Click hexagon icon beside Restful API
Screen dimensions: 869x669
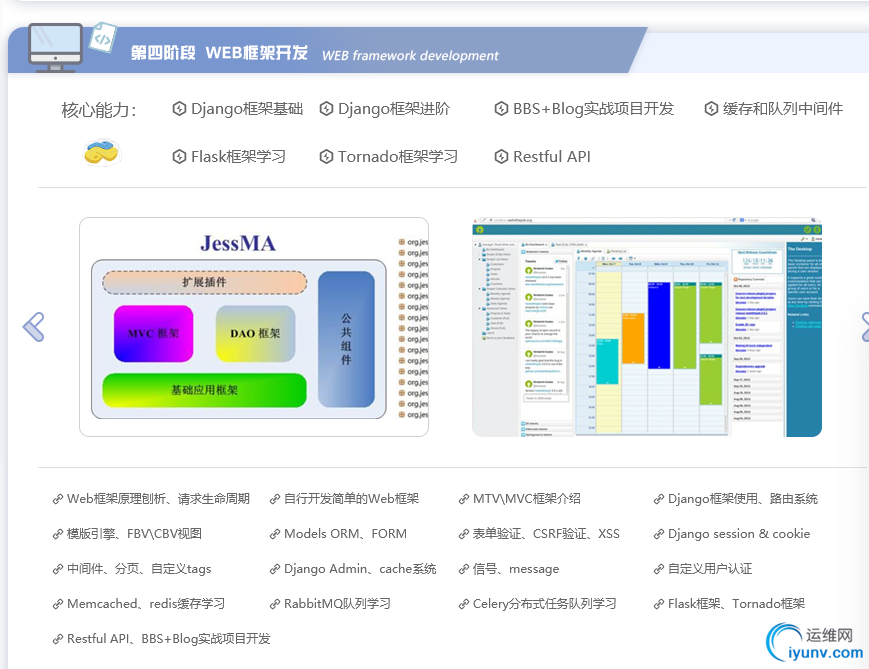501,157
